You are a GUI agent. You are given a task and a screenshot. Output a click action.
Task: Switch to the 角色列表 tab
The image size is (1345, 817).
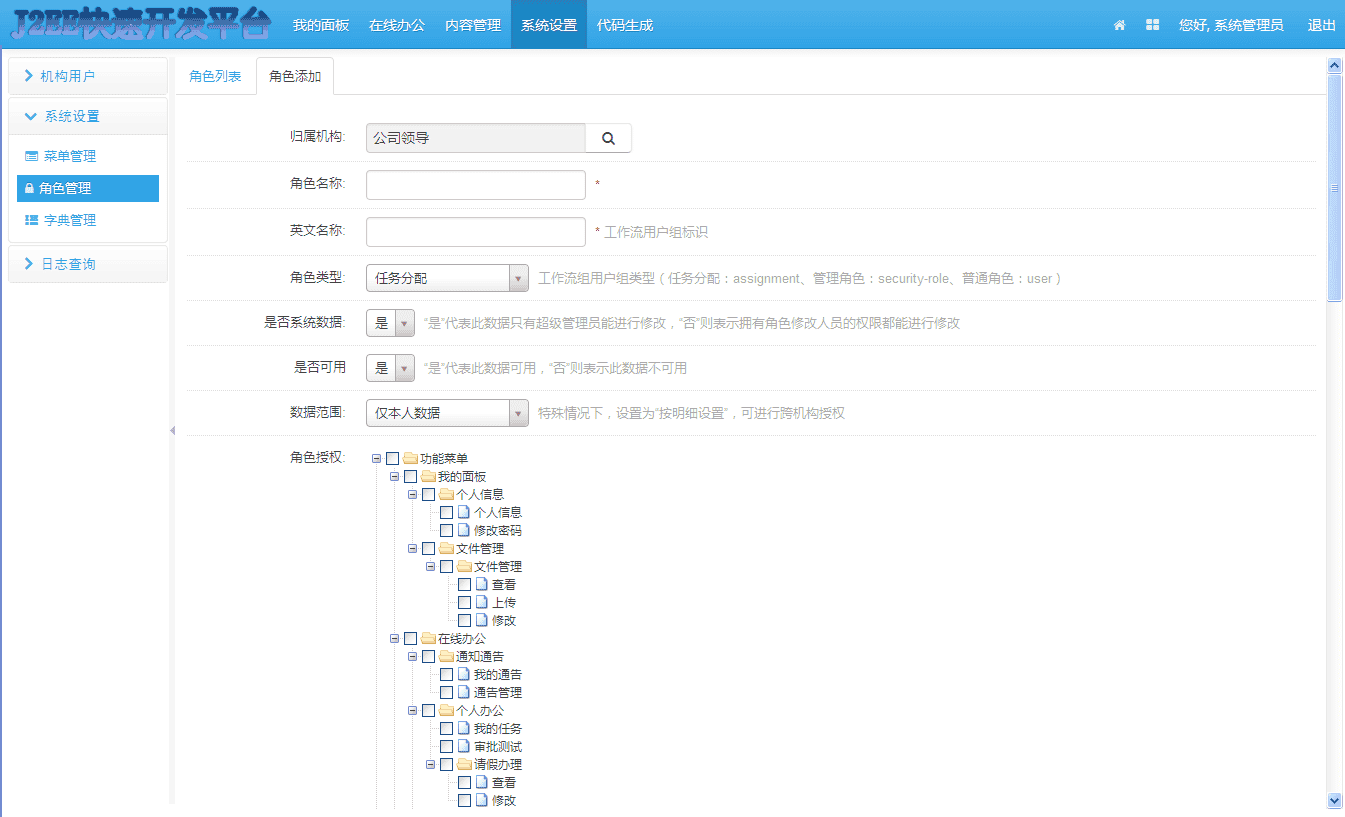216,74
